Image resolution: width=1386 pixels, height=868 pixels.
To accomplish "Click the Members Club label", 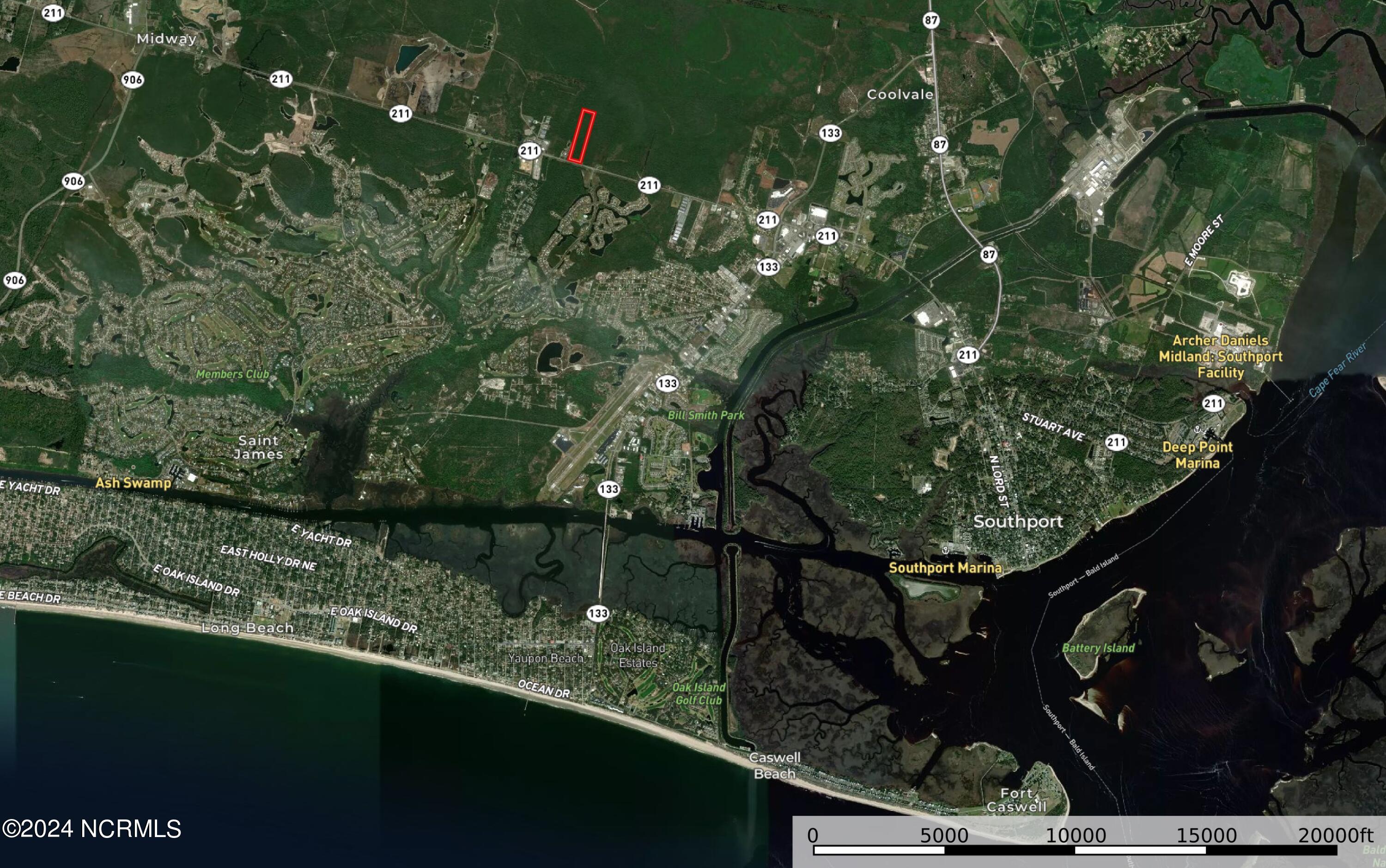I will 232,374.
